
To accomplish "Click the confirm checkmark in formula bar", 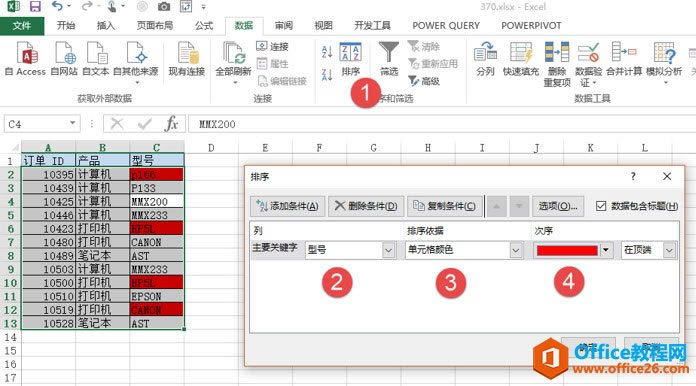I will pos(144,124).
